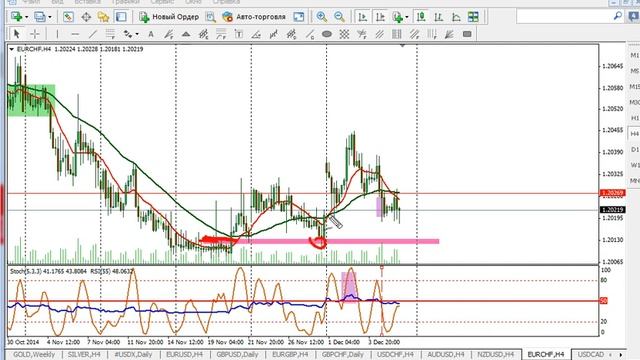Viewport: 640px width, 360px height.
Task: Switch chart to full screen icon
Action: tap(299, 17)
